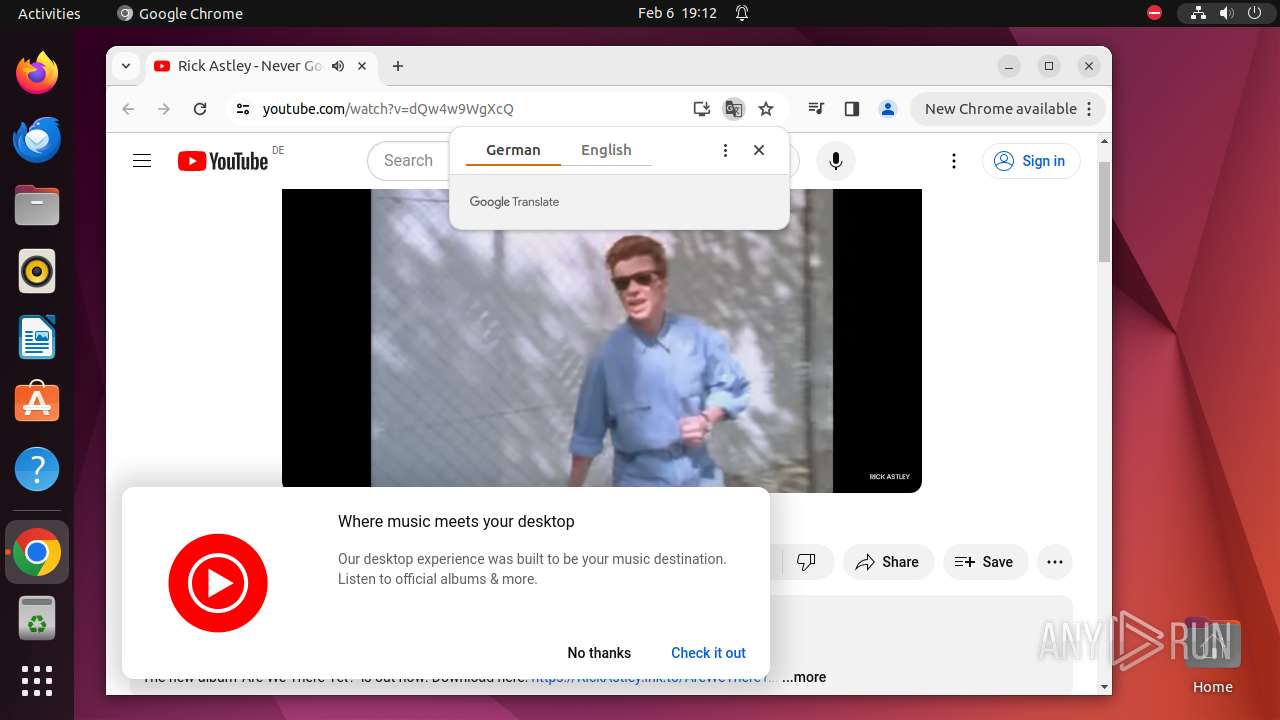1280x720 pixels.
Task: Click install app icon in address bar
Action: [702, 109]
